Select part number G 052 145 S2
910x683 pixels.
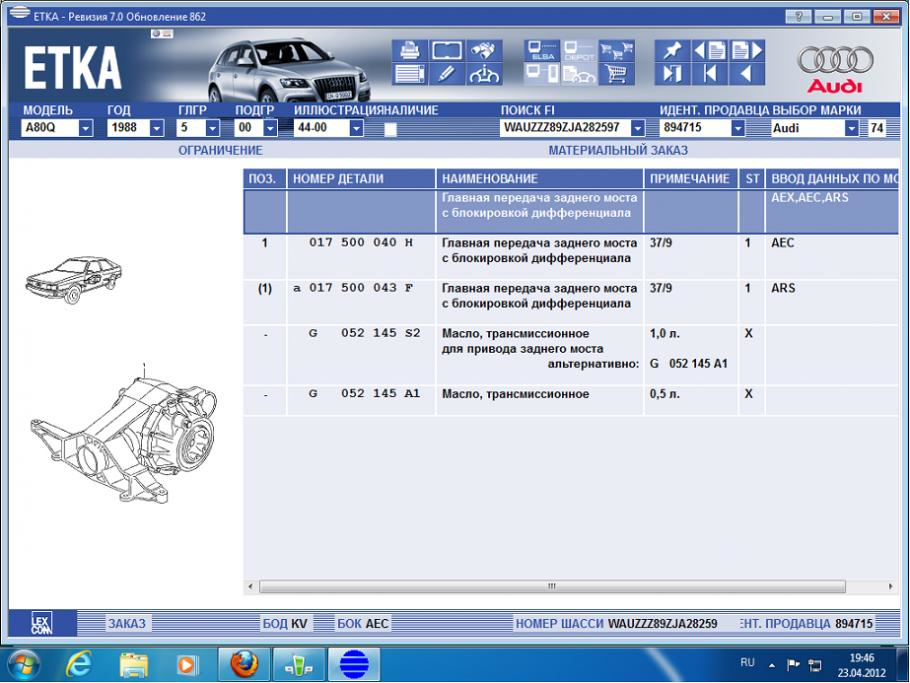[x=364, y=333]
